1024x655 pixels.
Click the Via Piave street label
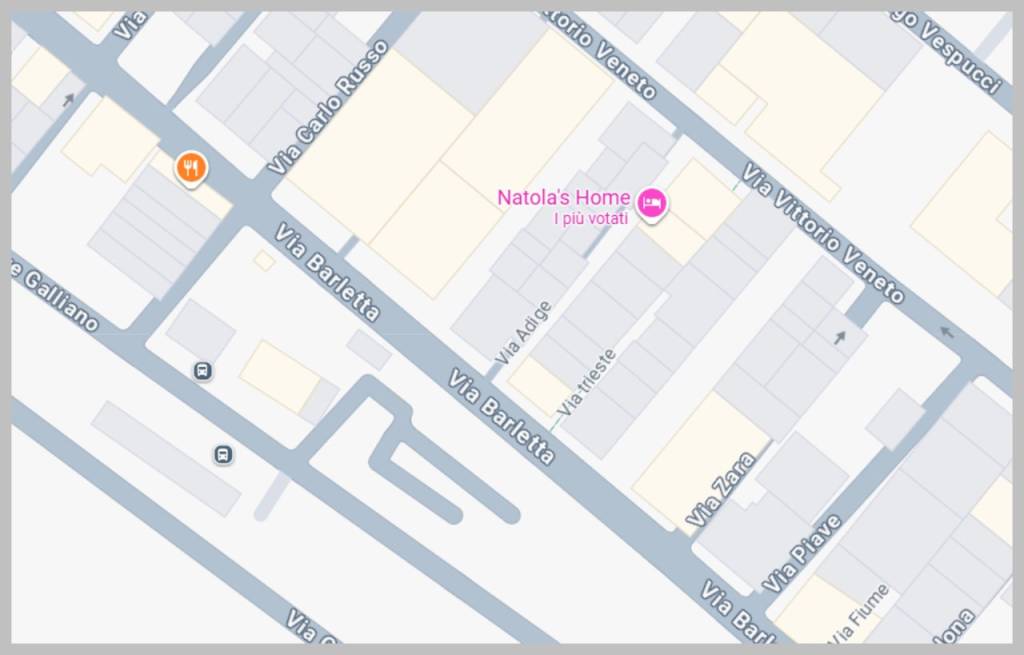tap(802, 554)
